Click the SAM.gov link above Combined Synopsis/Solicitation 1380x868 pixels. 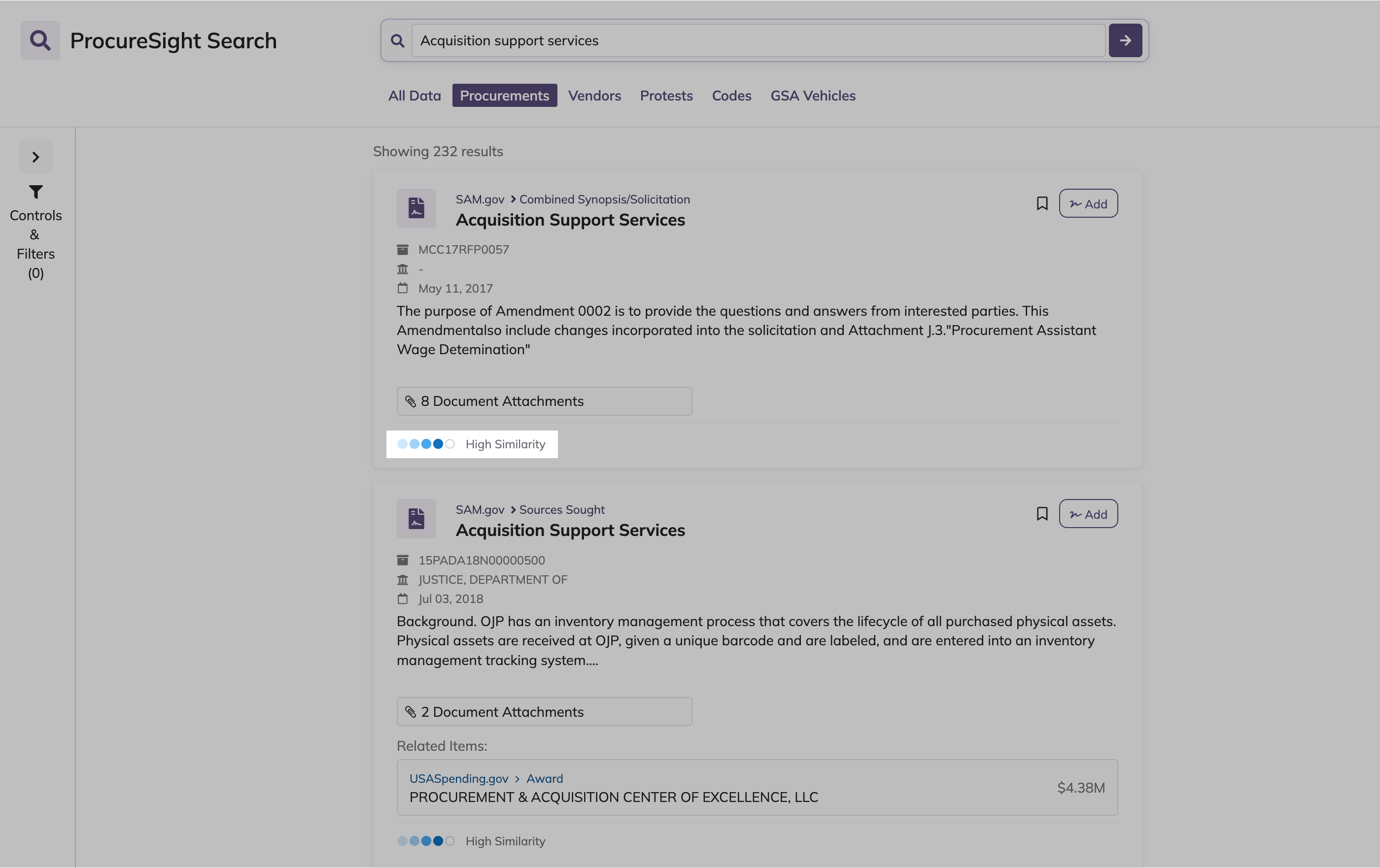(480, 200)
